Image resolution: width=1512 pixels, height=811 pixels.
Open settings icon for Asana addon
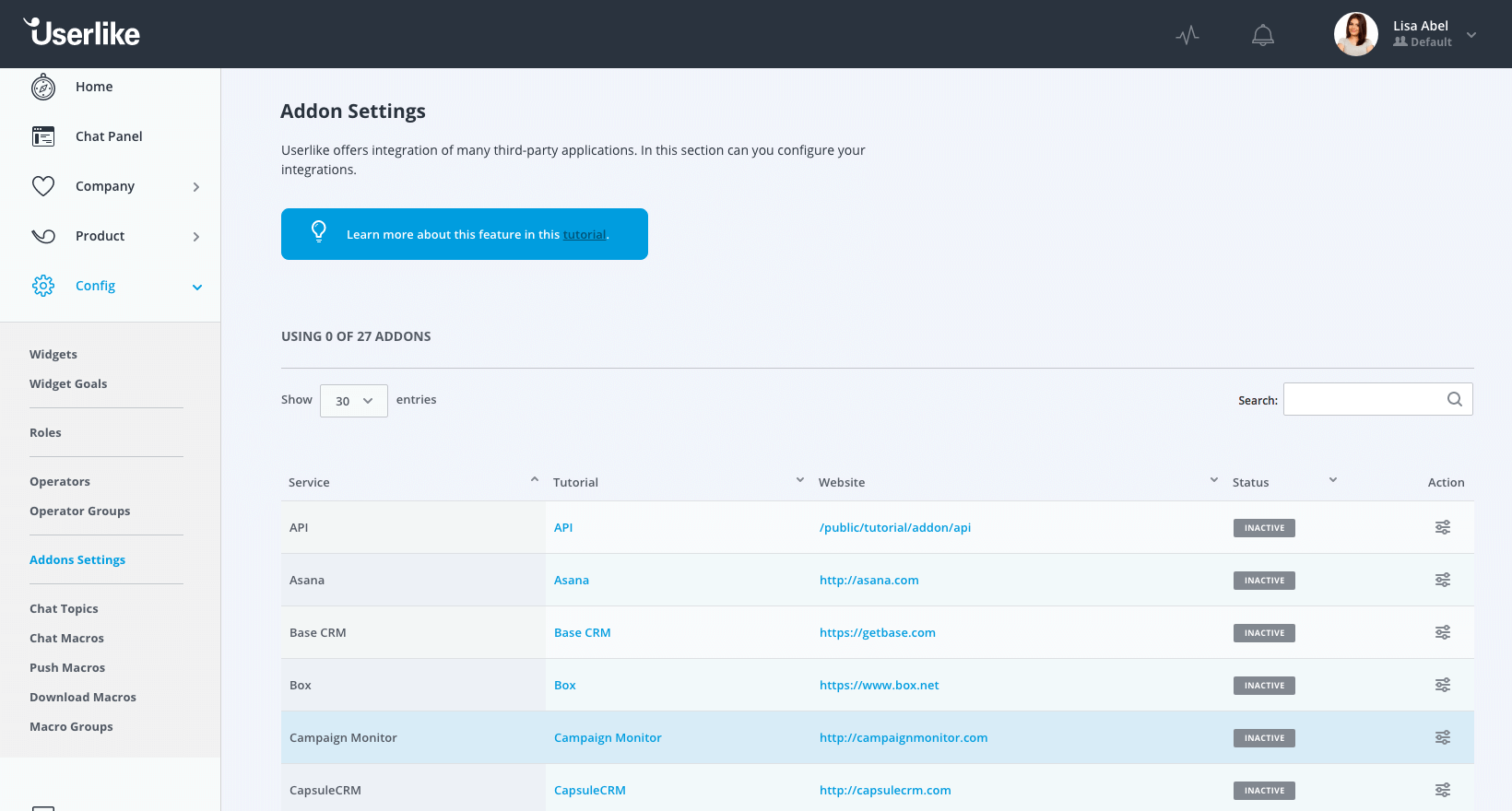[1442, 580]
